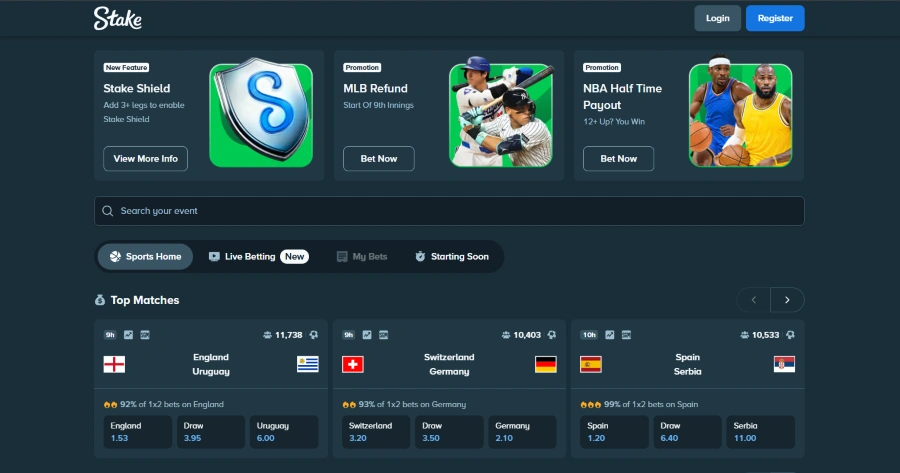
Task: Click the badge icon after 10,533
Action: click(790, 335)
